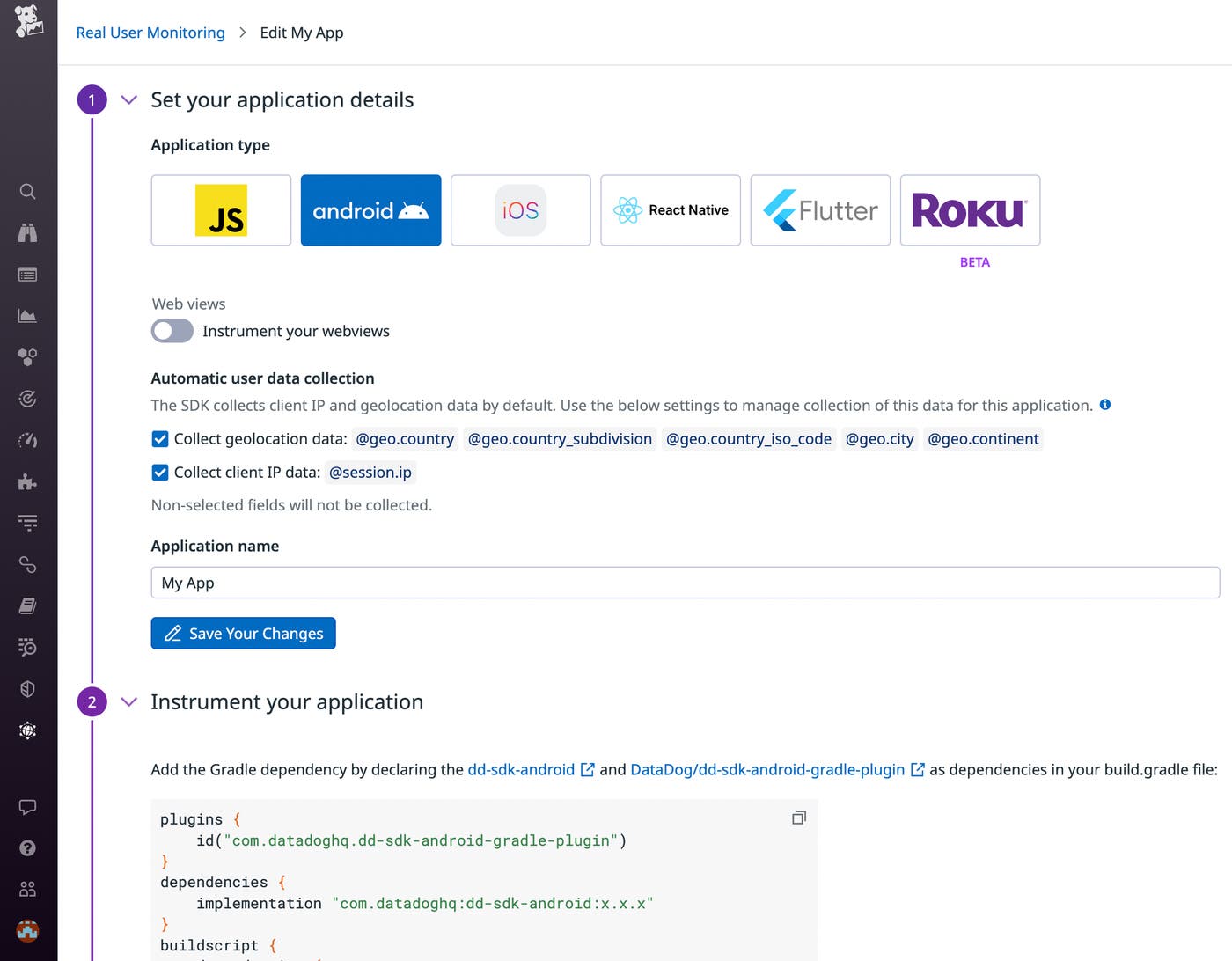Click the Datadog logo in sidebar
Viewport: 1232px width, 961px height.
click(28, 21)
